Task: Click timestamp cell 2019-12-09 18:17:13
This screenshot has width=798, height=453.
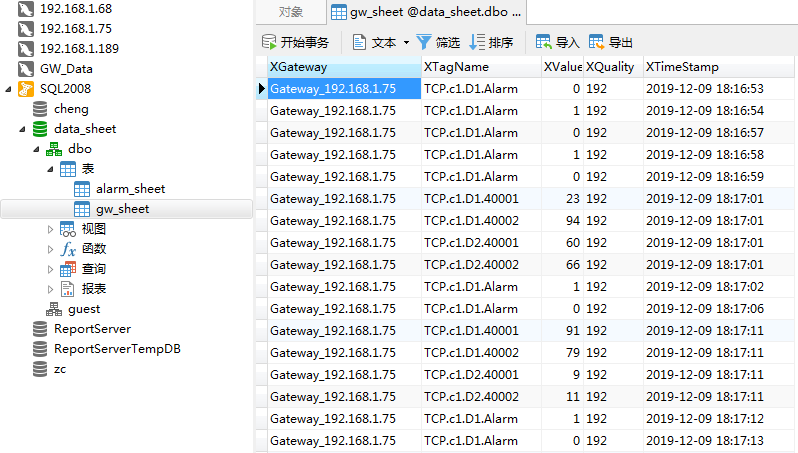Action: point(719,441)
